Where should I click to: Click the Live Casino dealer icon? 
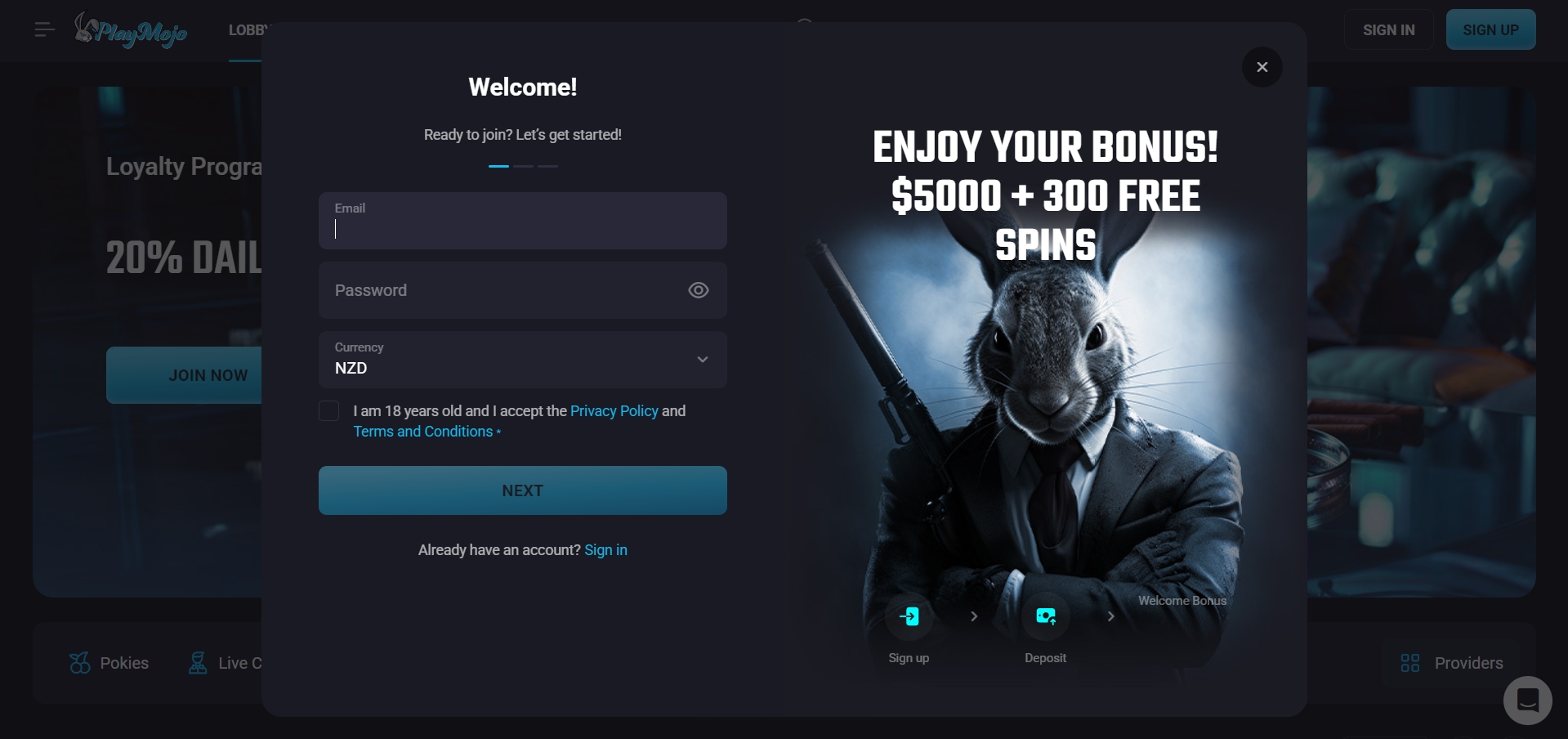click(197, 663)
